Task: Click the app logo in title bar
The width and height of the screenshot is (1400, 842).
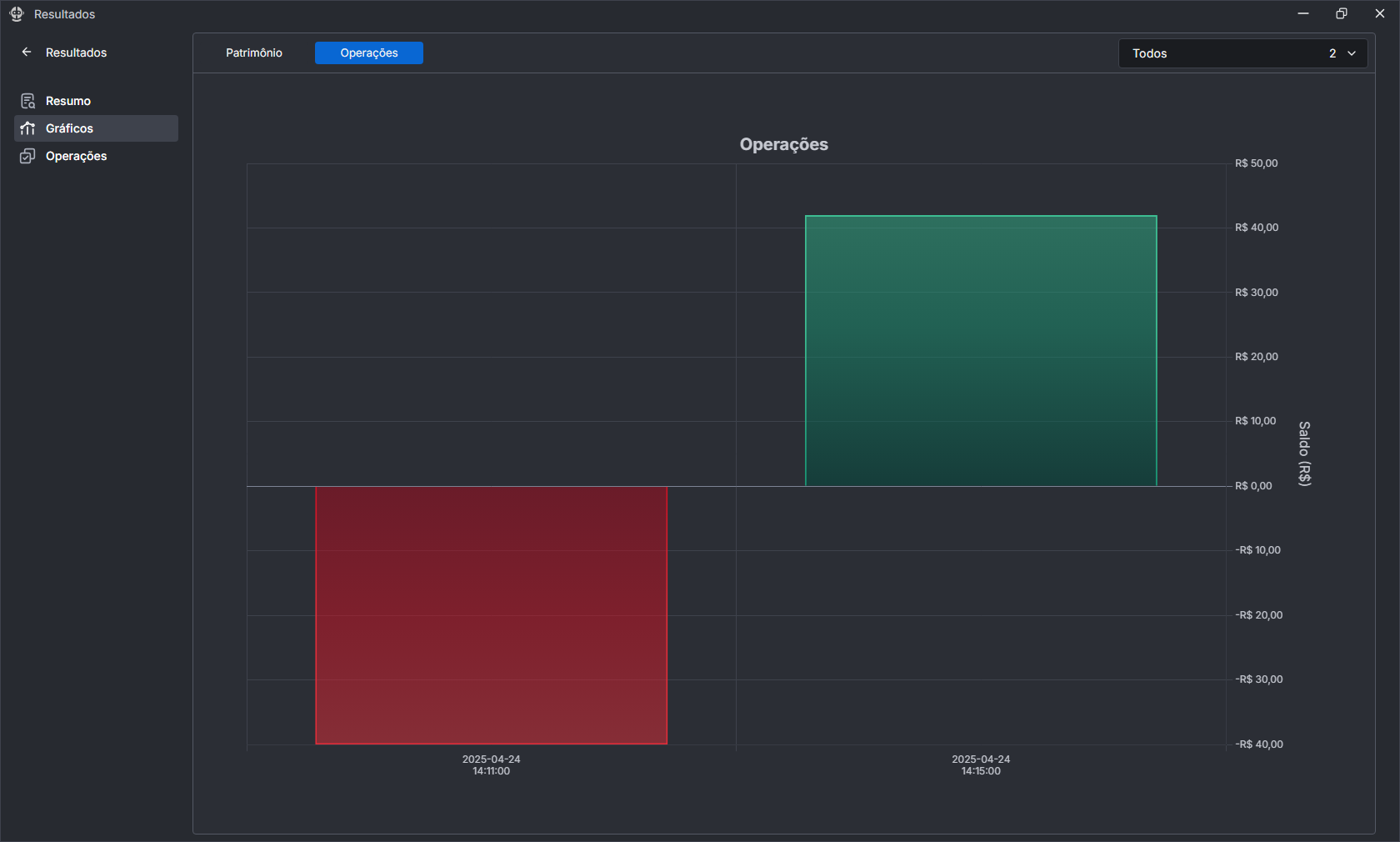Action: (17, 14)
